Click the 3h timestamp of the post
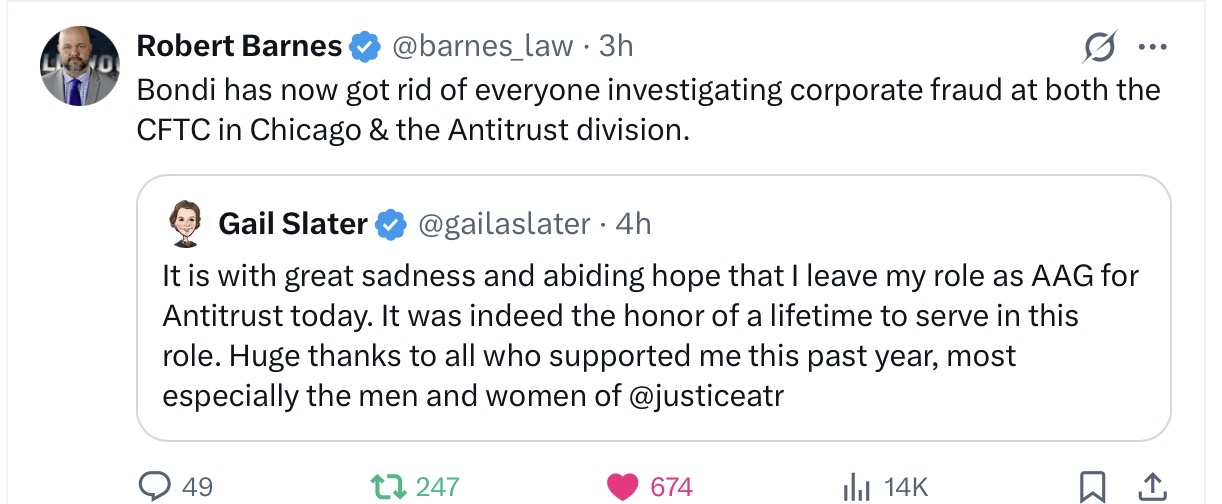 [615, 45]
